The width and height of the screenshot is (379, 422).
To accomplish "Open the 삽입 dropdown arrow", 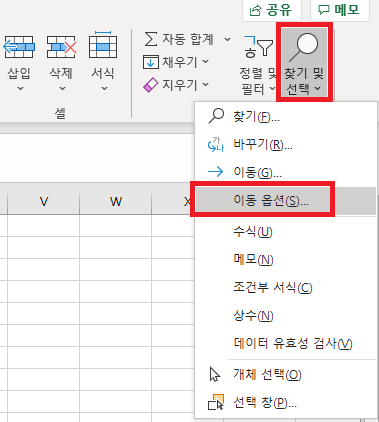I will pos(20,89).
